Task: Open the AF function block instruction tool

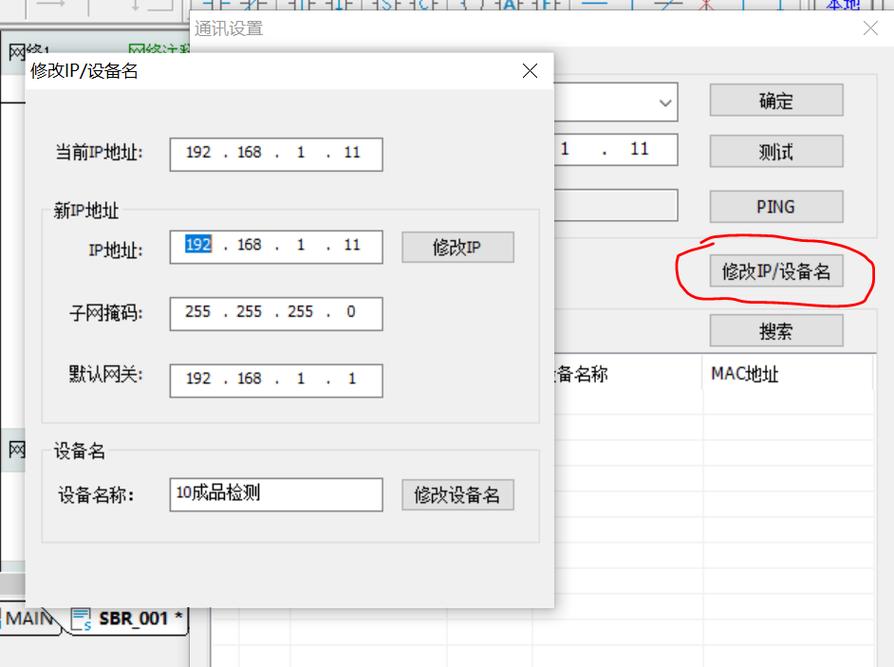Action: coord(509,6)
